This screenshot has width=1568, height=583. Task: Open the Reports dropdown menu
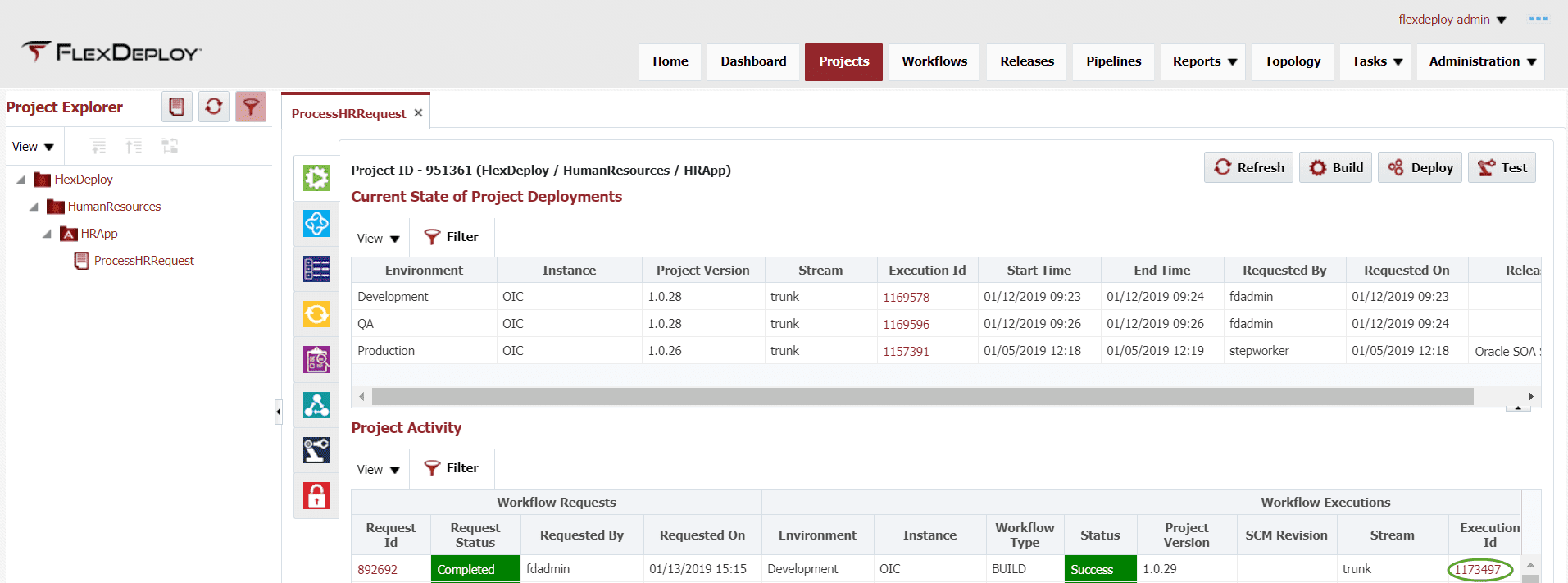[1203, 61]
